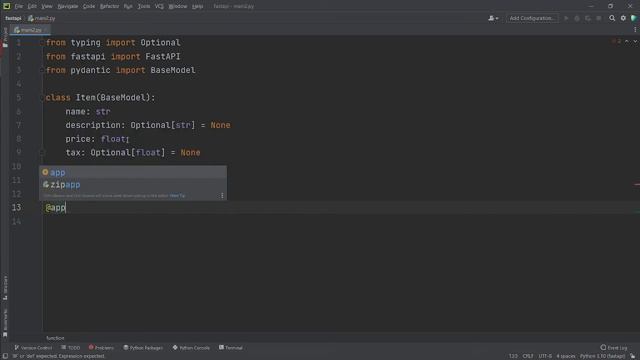
Task: Click the Next Tip link in completion popup
Action: pos(177,196)
